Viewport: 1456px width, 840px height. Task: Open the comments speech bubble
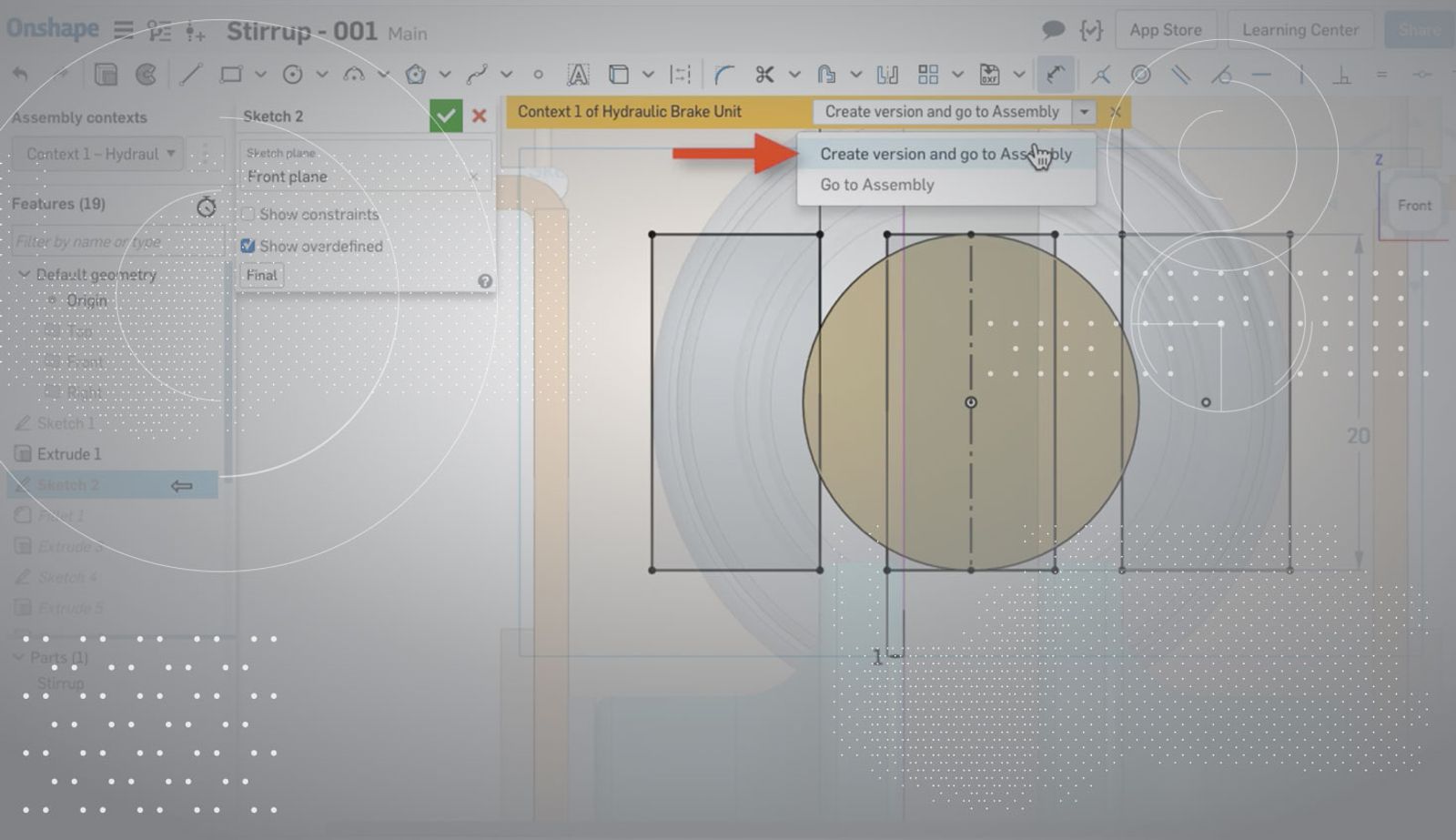click(x=1053, y=30)
